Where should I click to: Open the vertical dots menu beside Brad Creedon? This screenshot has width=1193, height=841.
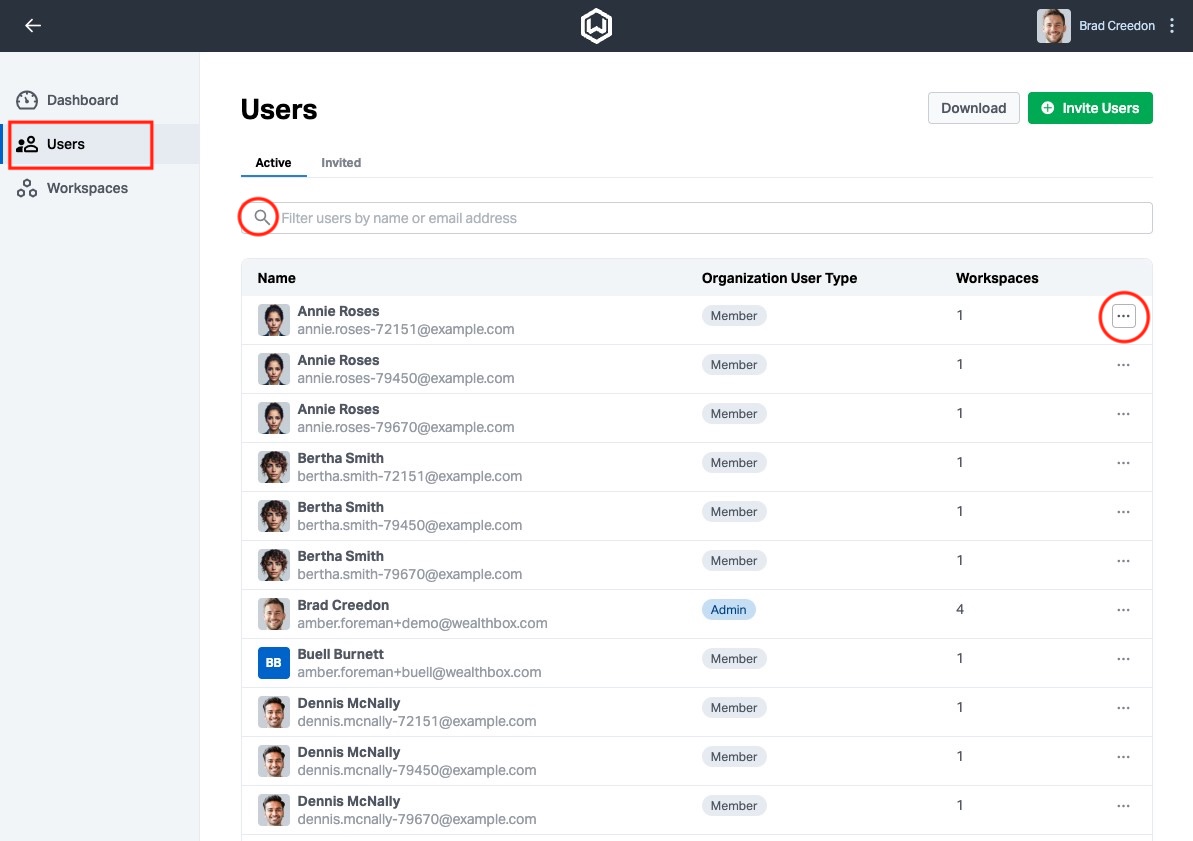click(1173, 26)
